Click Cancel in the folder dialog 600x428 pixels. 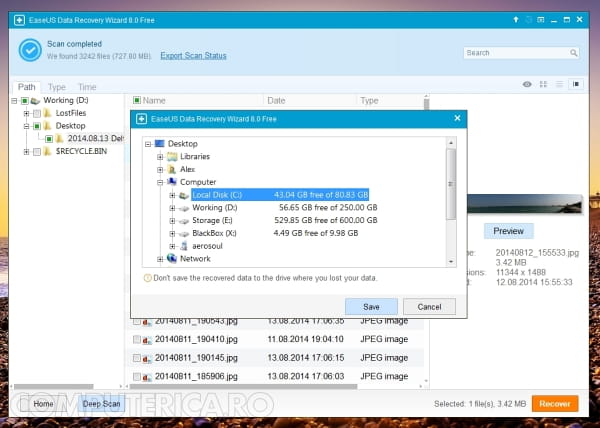[x=429, y=307]
